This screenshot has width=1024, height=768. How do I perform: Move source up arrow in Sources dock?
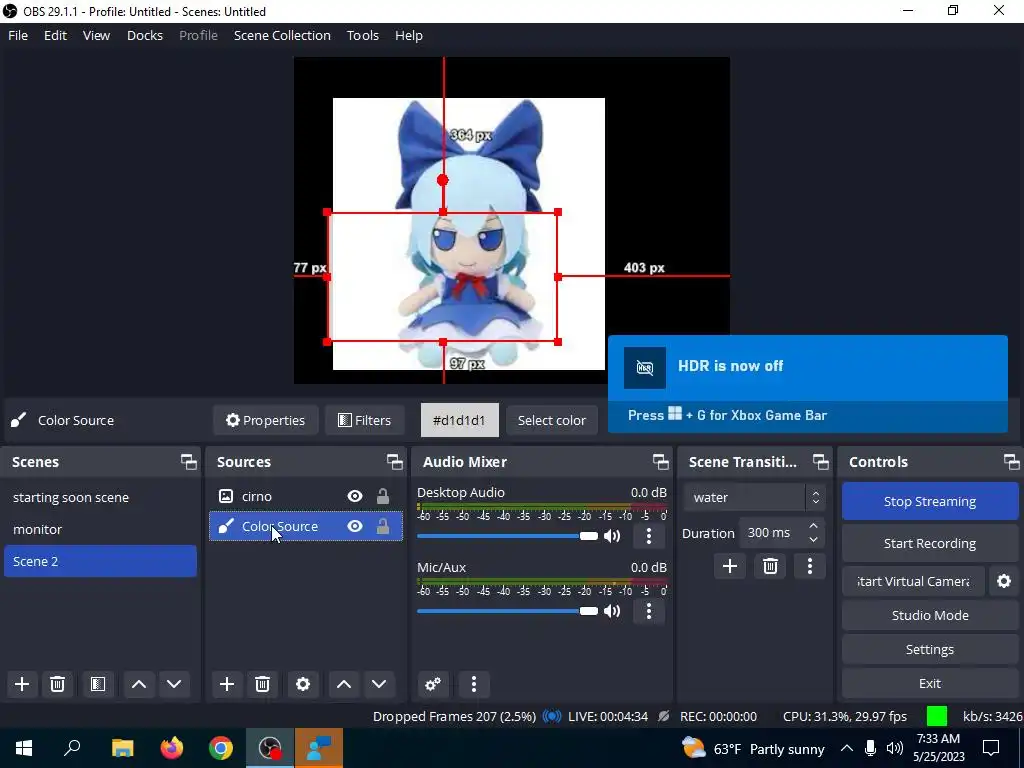(x=344, y=684)
